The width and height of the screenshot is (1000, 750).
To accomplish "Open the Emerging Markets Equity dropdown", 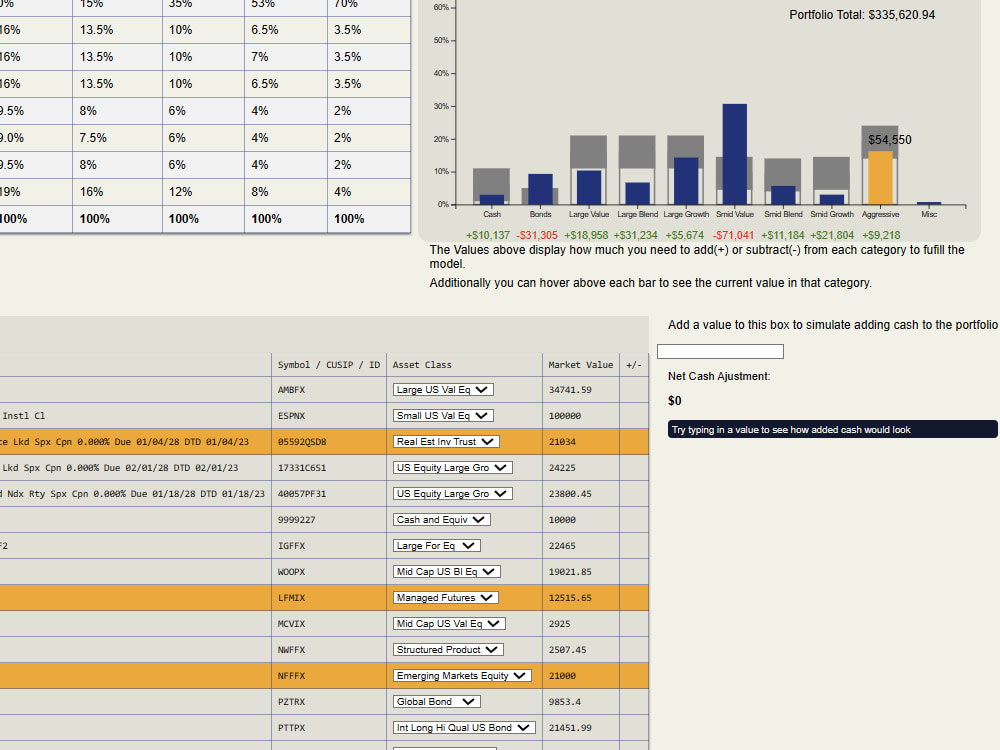I will coord(461,675).
